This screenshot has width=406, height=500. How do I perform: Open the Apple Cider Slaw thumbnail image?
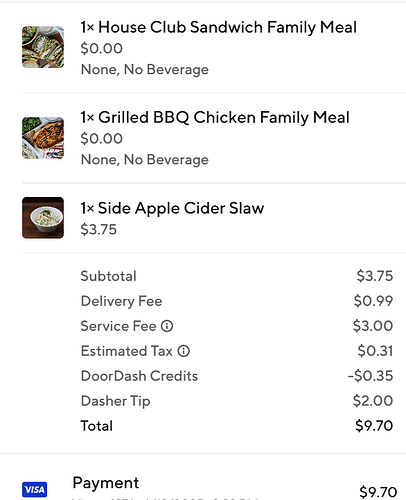click(x=43, y=218)
